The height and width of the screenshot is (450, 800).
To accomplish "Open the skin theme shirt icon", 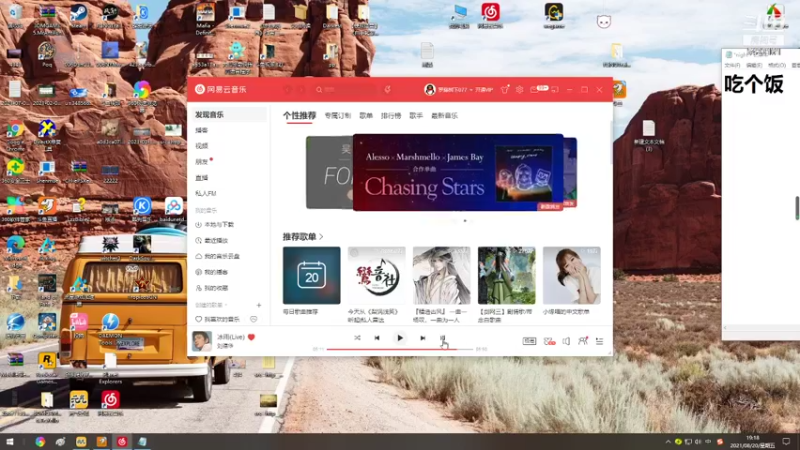I will [x=505, y=90].
